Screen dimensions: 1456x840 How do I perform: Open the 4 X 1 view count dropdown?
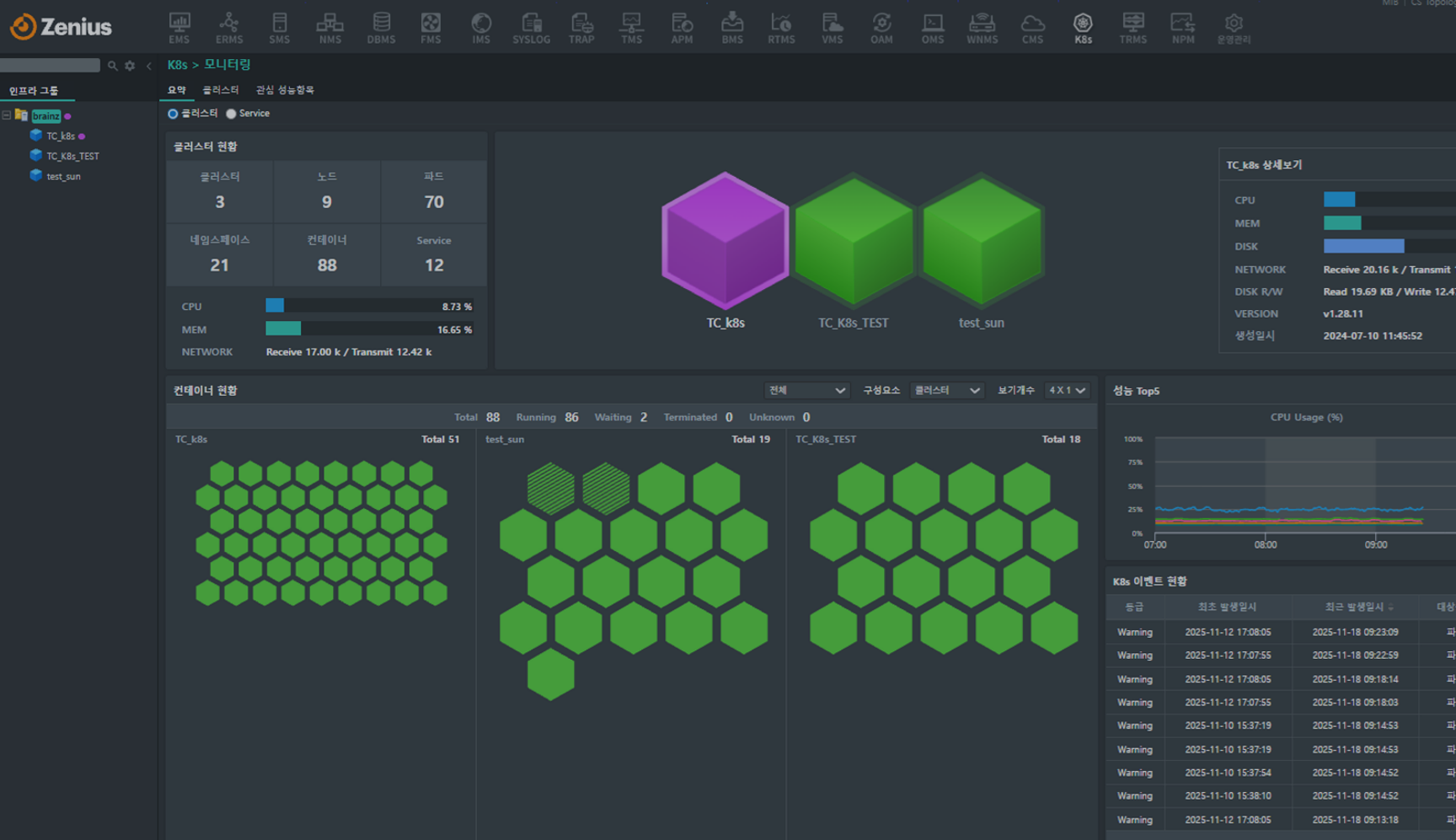[x=1066, y=391]
